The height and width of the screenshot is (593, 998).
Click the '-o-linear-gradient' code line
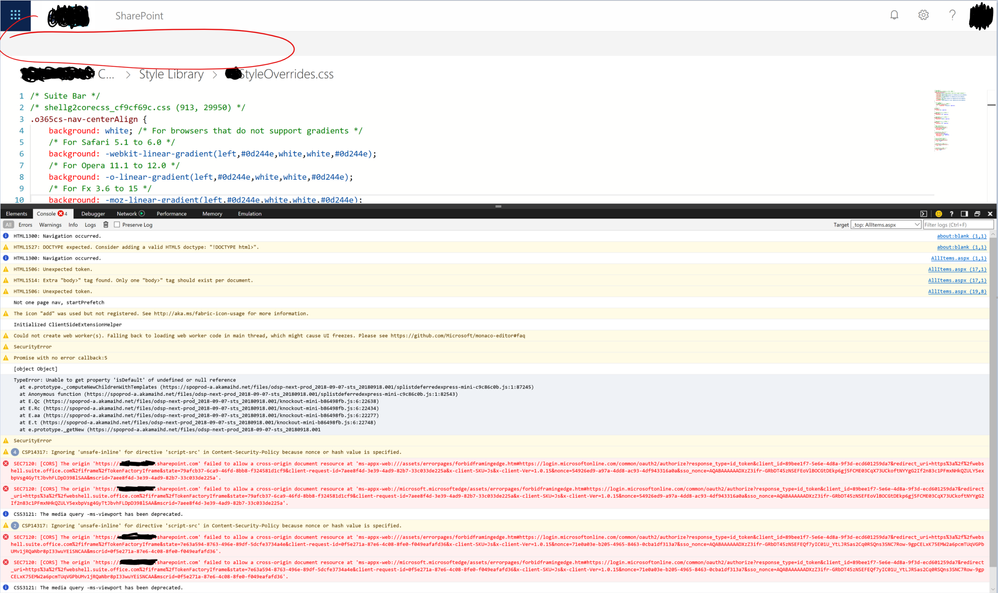(x=200, y=177)
